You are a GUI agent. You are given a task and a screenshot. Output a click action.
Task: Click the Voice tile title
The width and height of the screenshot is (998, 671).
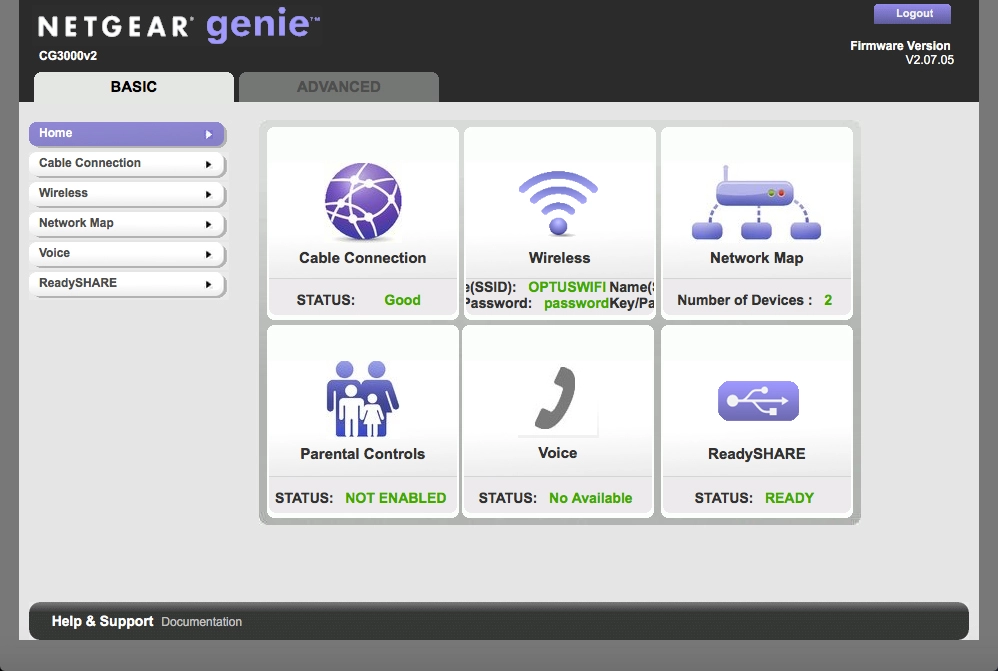coord(558,453)
